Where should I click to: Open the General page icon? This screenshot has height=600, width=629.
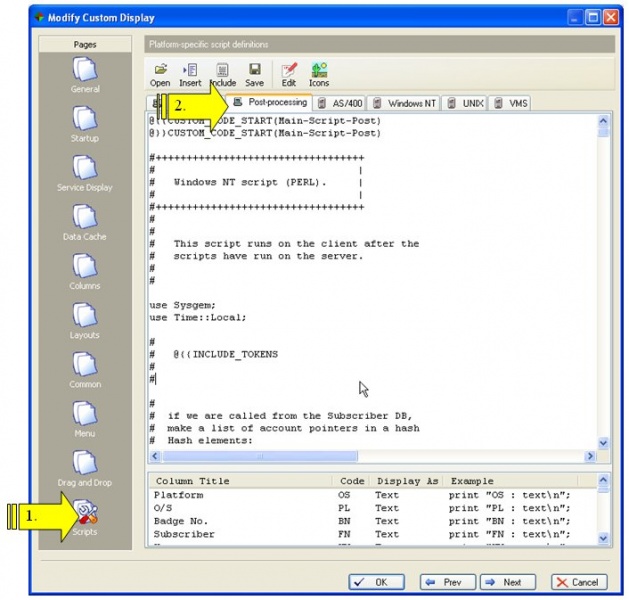click(85, 71)
